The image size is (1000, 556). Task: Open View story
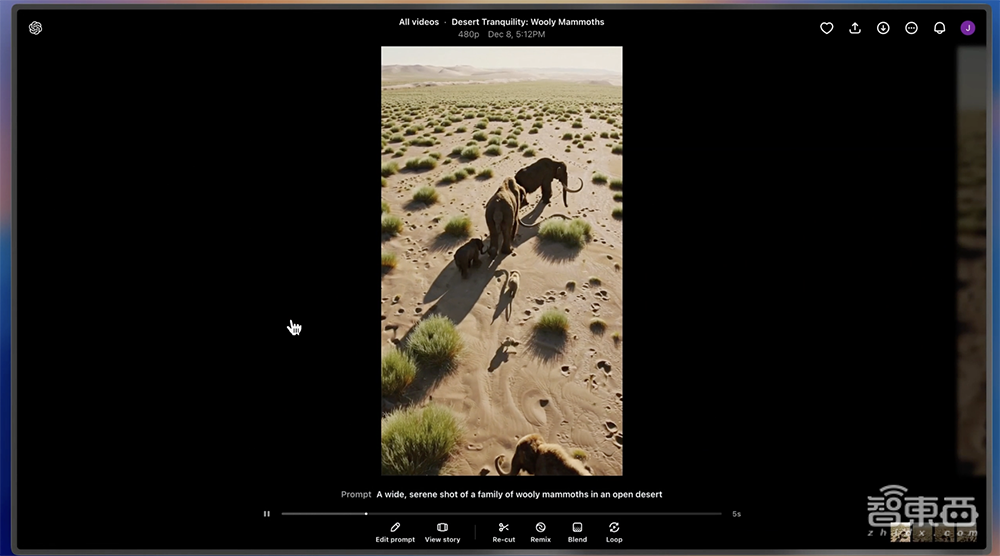(442, 532)
